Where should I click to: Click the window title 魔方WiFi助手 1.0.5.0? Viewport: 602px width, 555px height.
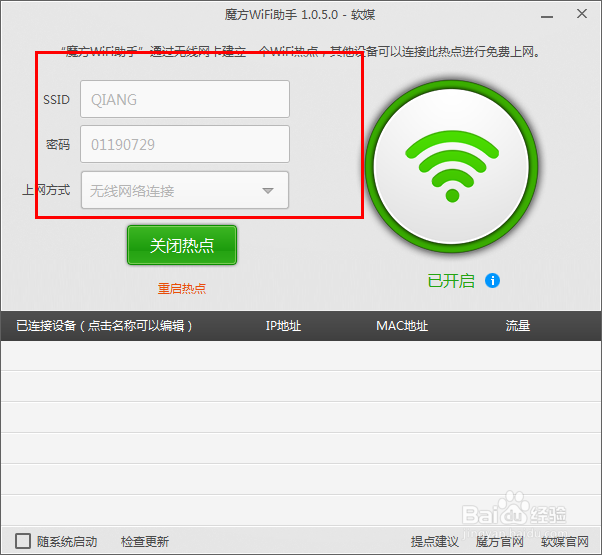tap(281, 15)
